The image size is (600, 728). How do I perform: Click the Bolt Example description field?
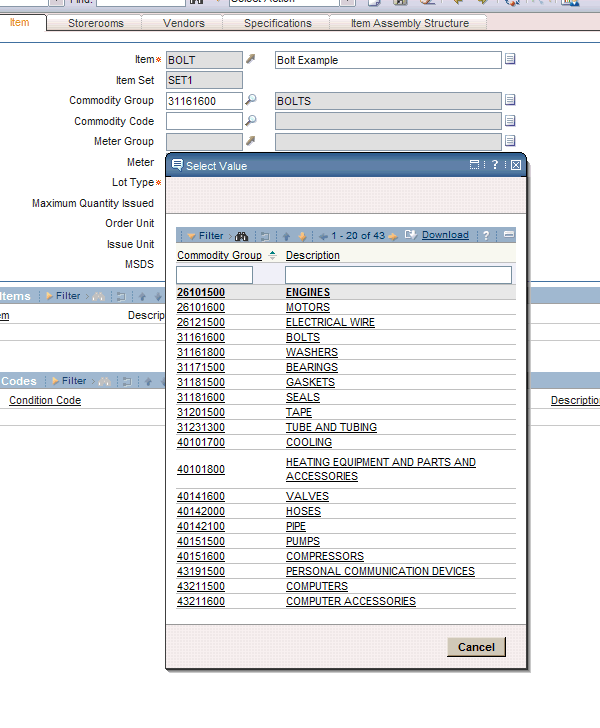coord(388,60)
